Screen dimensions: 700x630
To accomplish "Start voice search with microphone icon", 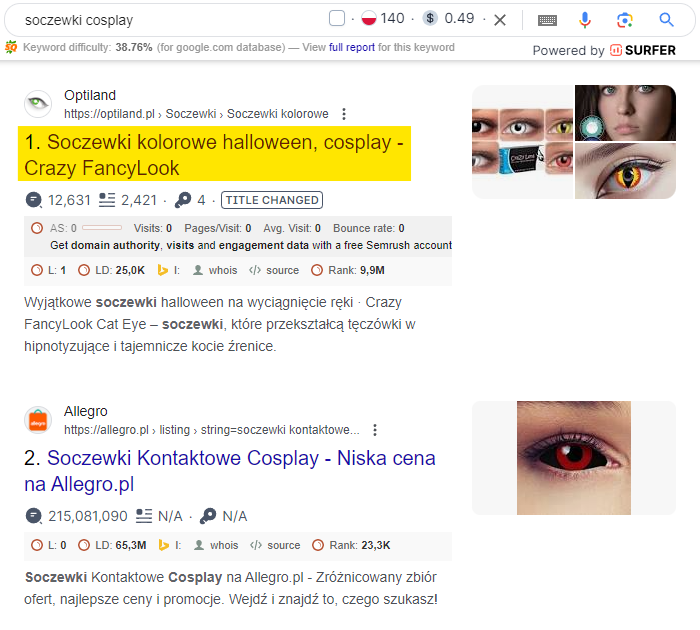I will point(585,20).
